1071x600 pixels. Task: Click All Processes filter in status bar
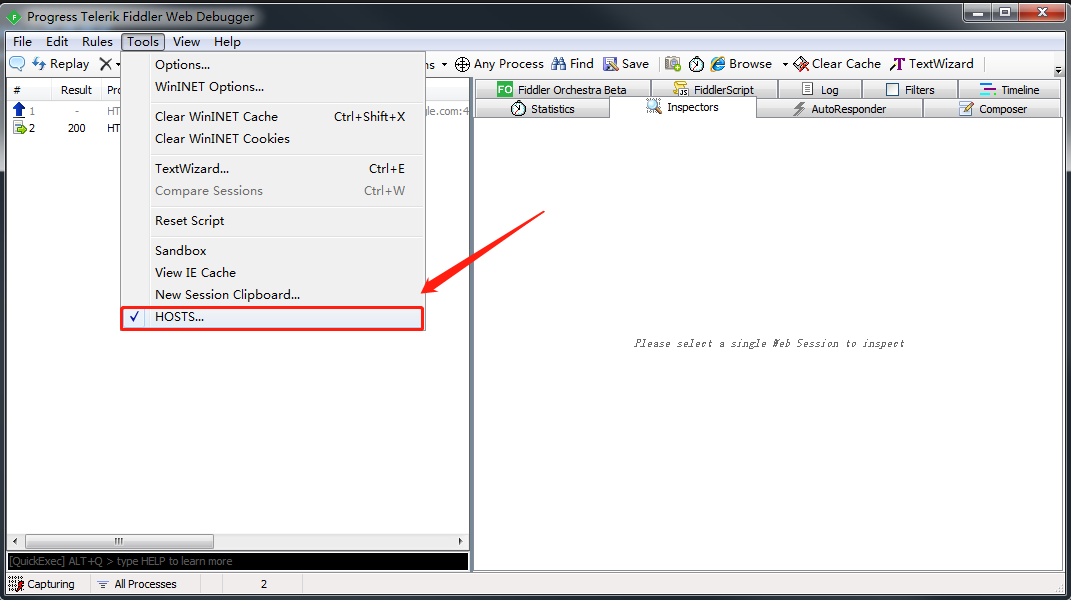click(x=137, y=584)
